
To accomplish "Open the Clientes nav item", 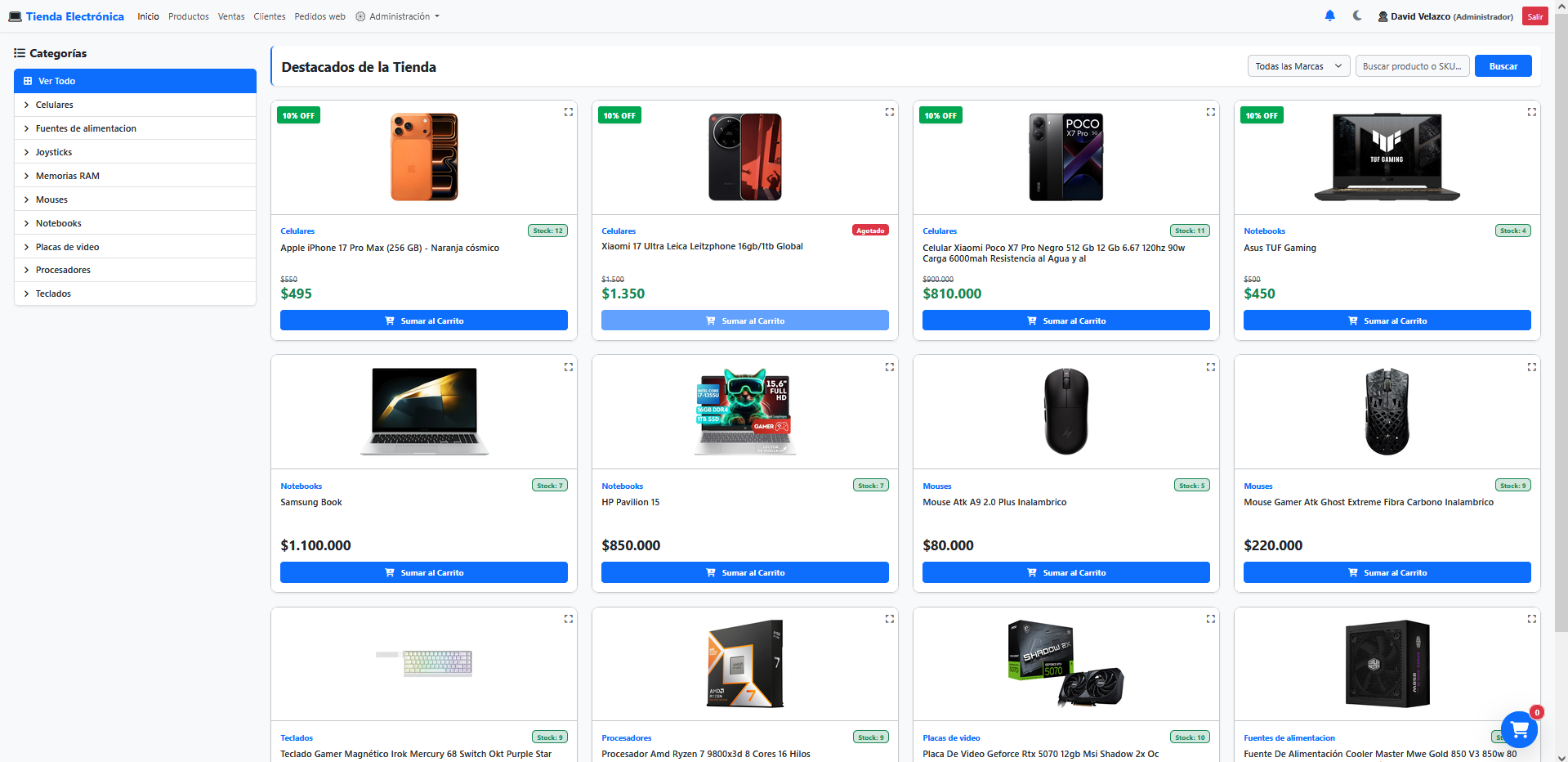I will point(270,16).
